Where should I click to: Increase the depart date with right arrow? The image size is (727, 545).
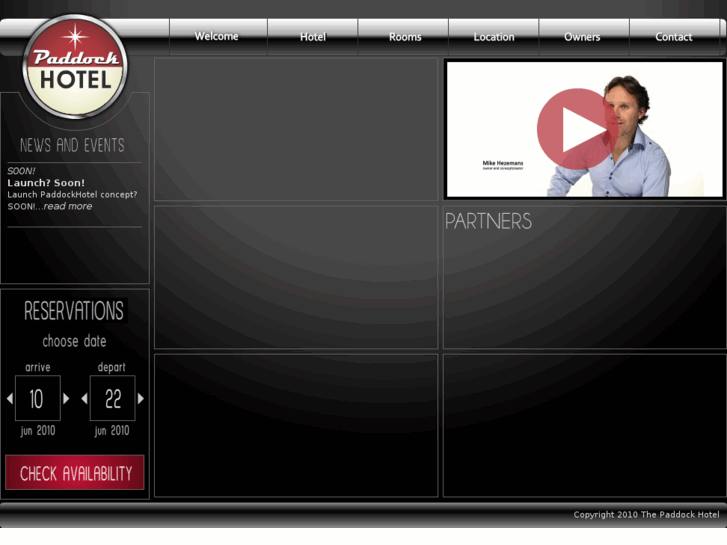(140, 398)
